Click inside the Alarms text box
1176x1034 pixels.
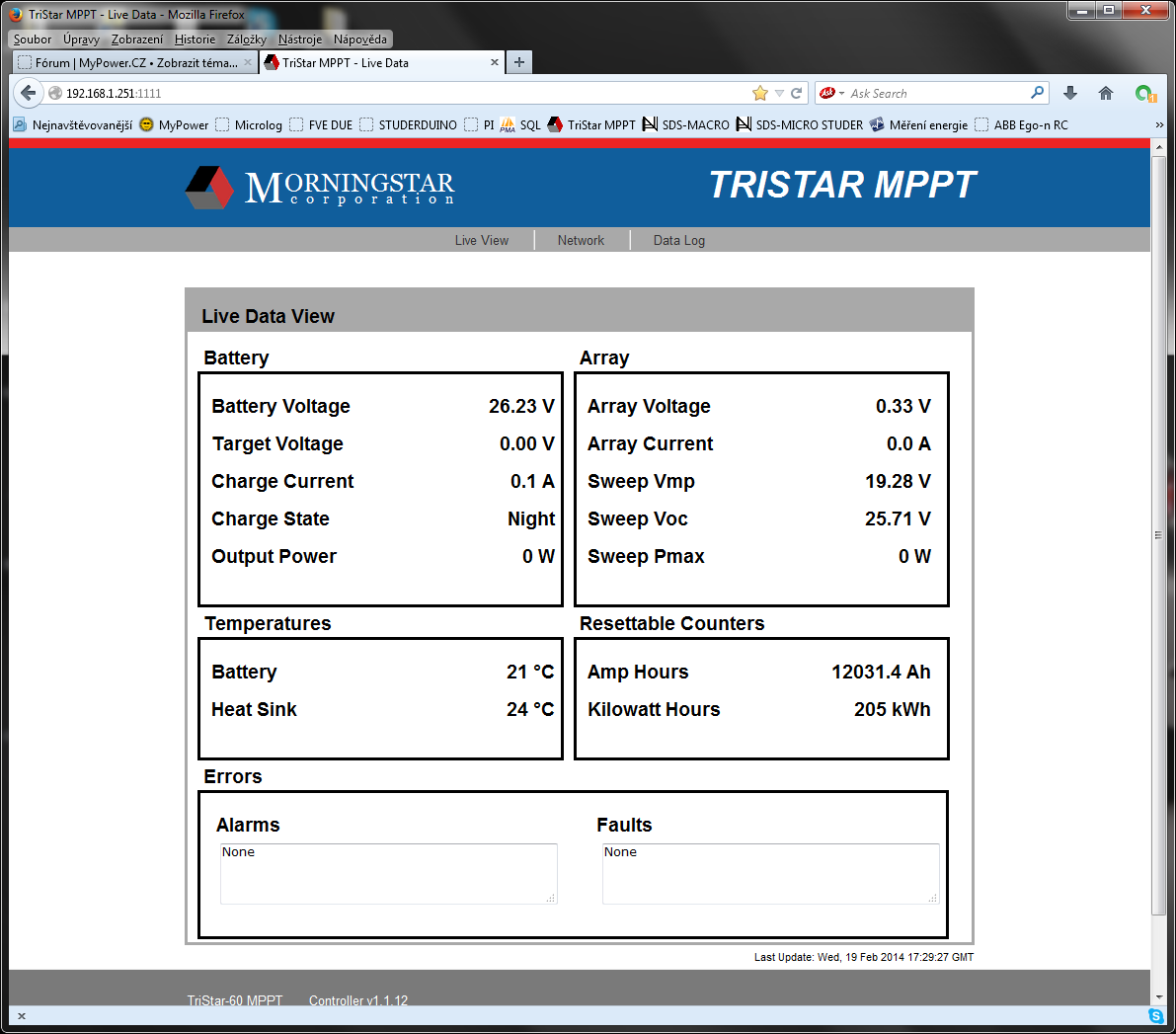click(388, 873)
